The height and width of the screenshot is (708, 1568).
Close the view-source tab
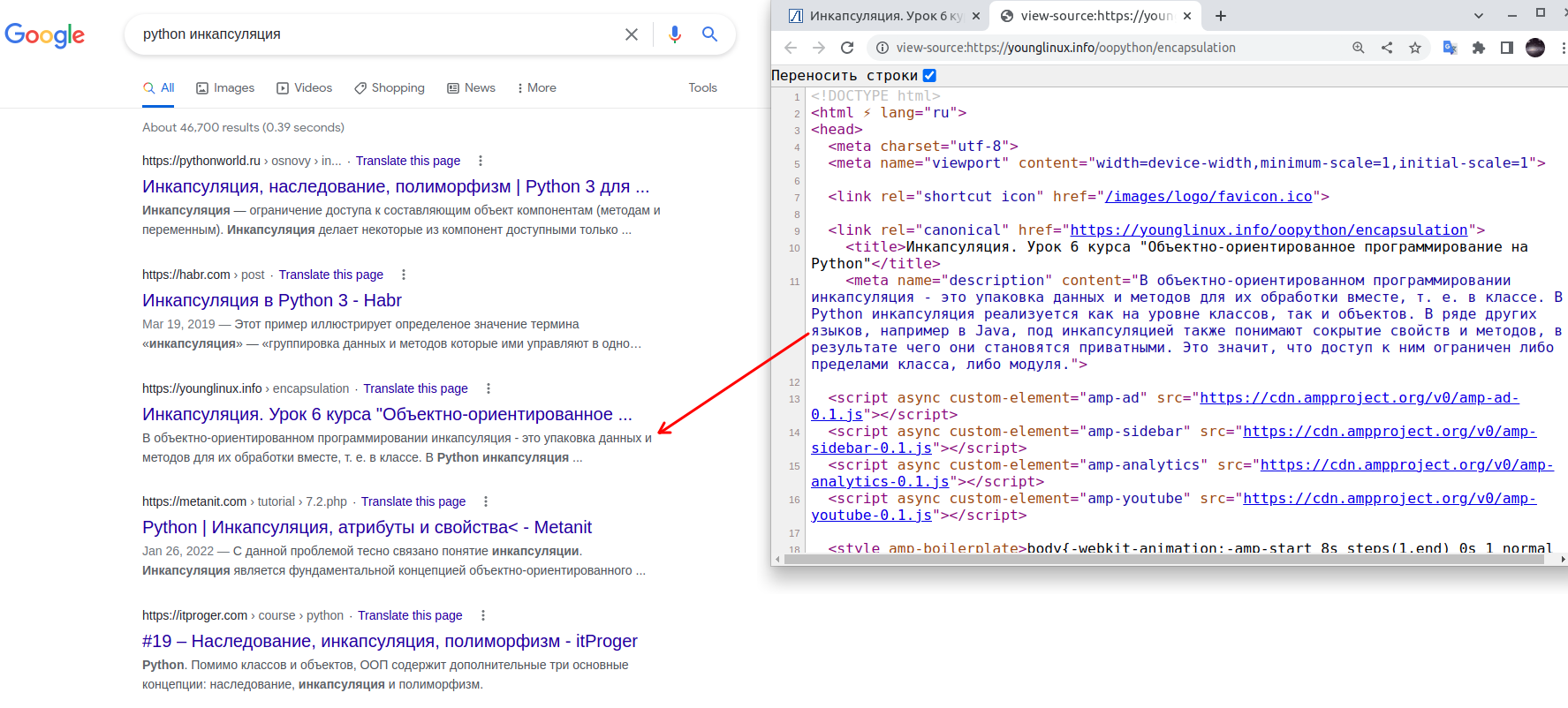coord(1187,16)
